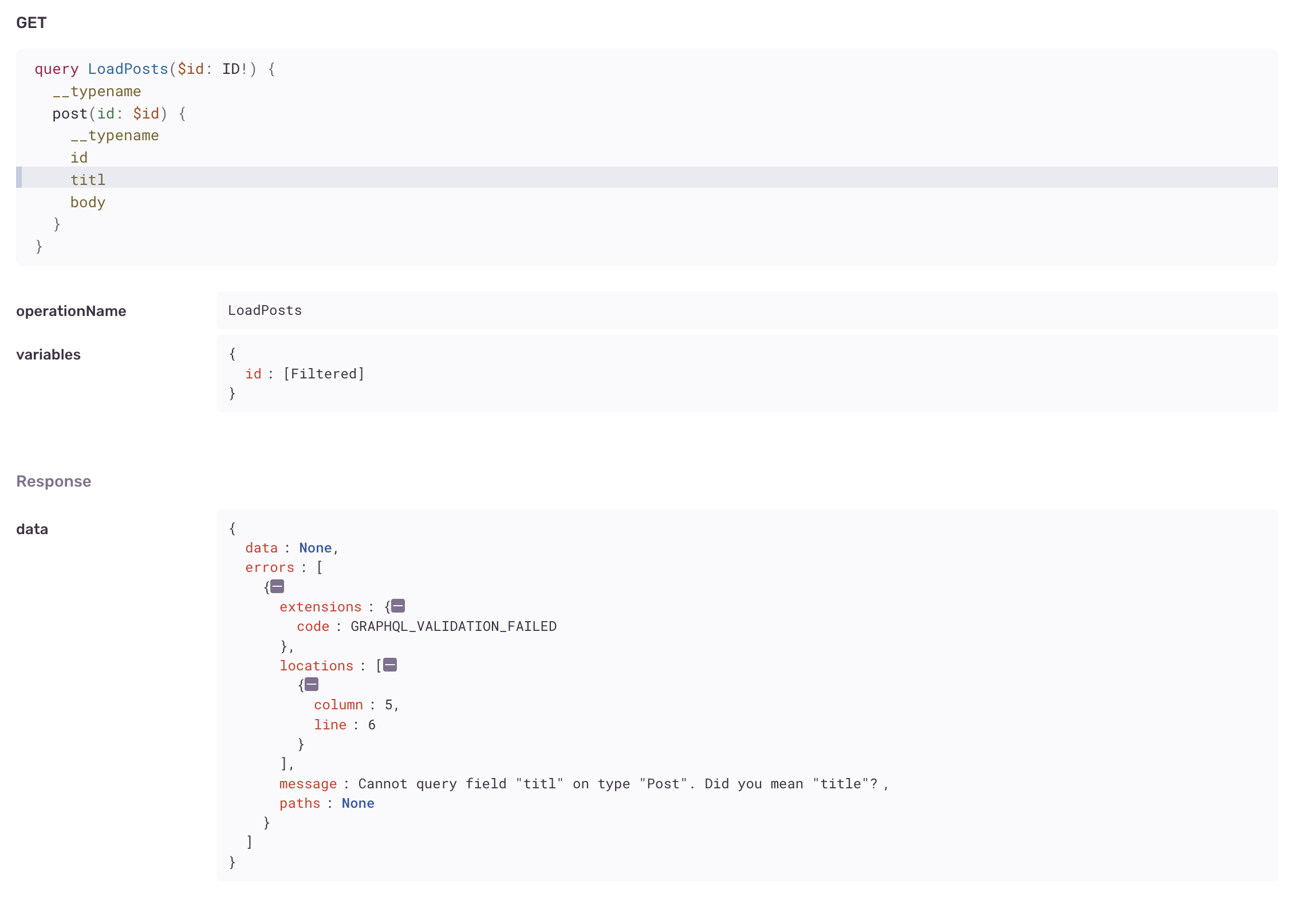Collapse the extensions object
The width and height of the screenshot is (1300, 924).
point(398,606)
